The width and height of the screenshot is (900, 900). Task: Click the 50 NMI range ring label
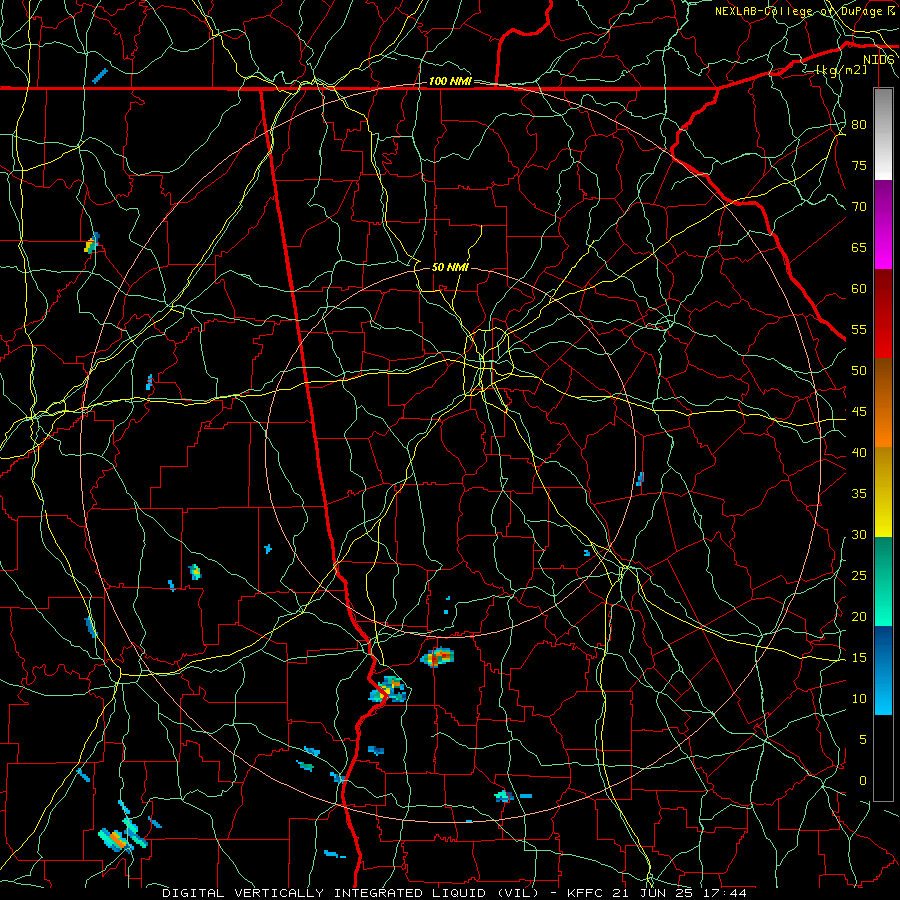tap(450, 267)
